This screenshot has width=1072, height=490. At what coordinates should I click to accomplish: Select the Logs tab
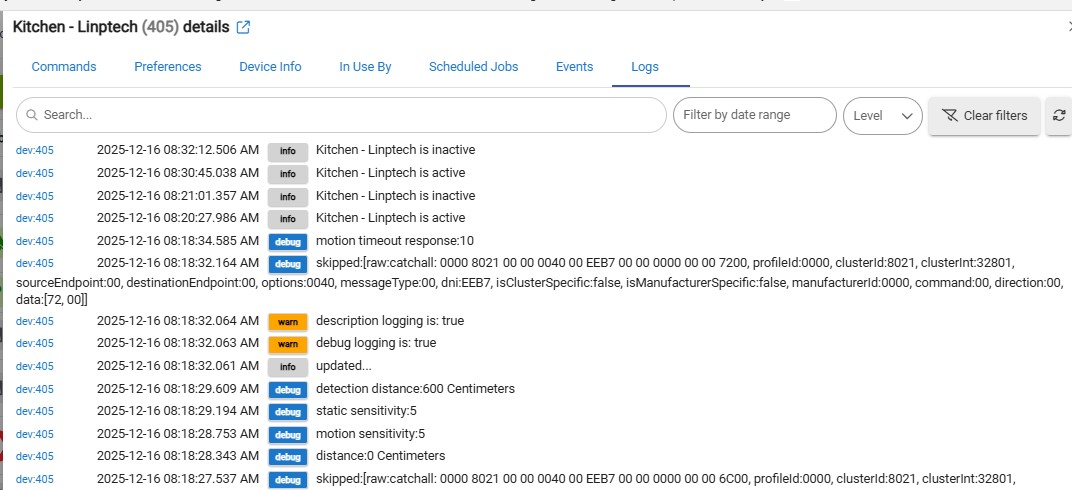coord(645,67)
